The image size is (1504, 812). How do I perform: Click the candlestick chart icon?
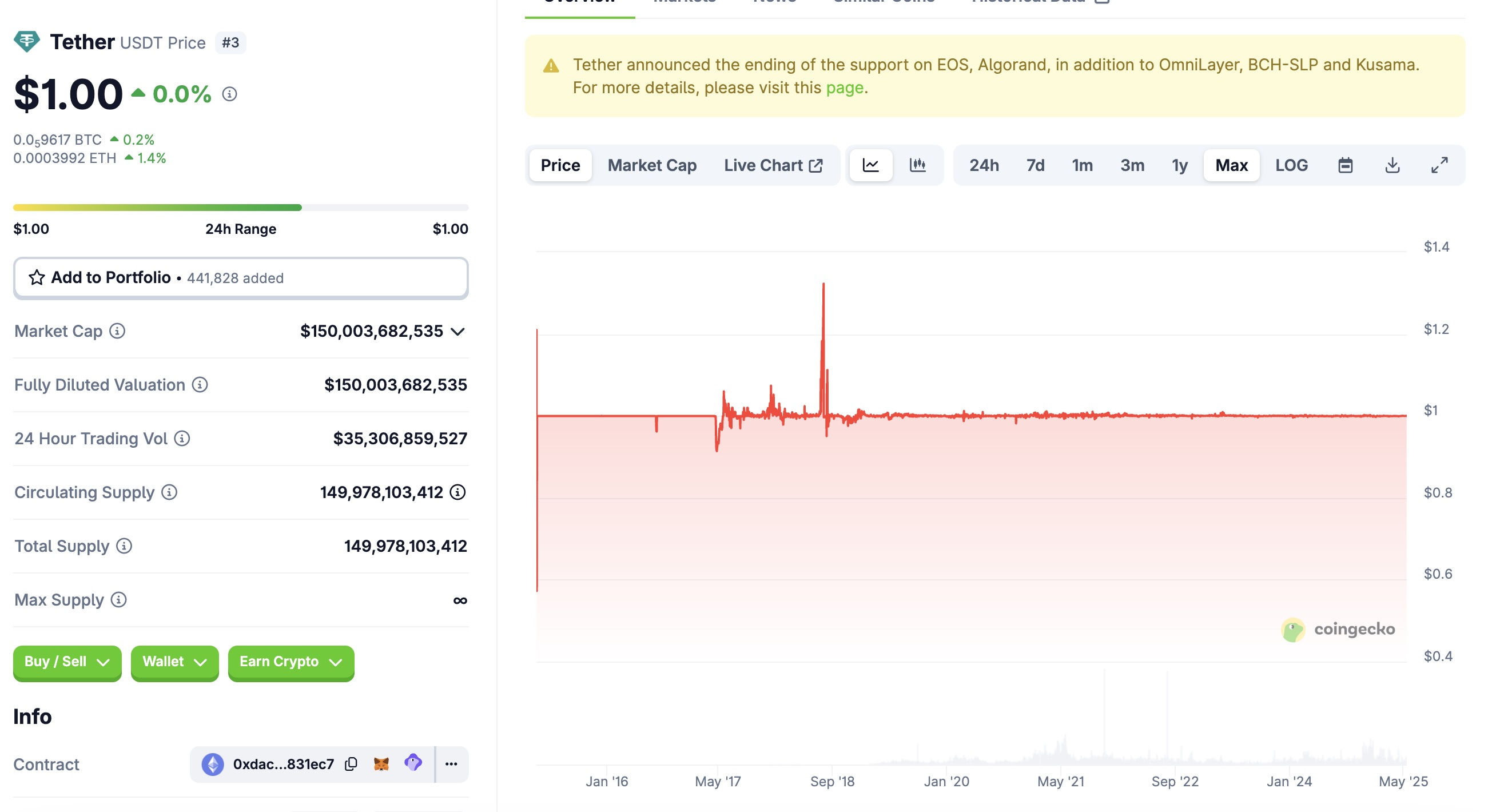pos(917,165)
